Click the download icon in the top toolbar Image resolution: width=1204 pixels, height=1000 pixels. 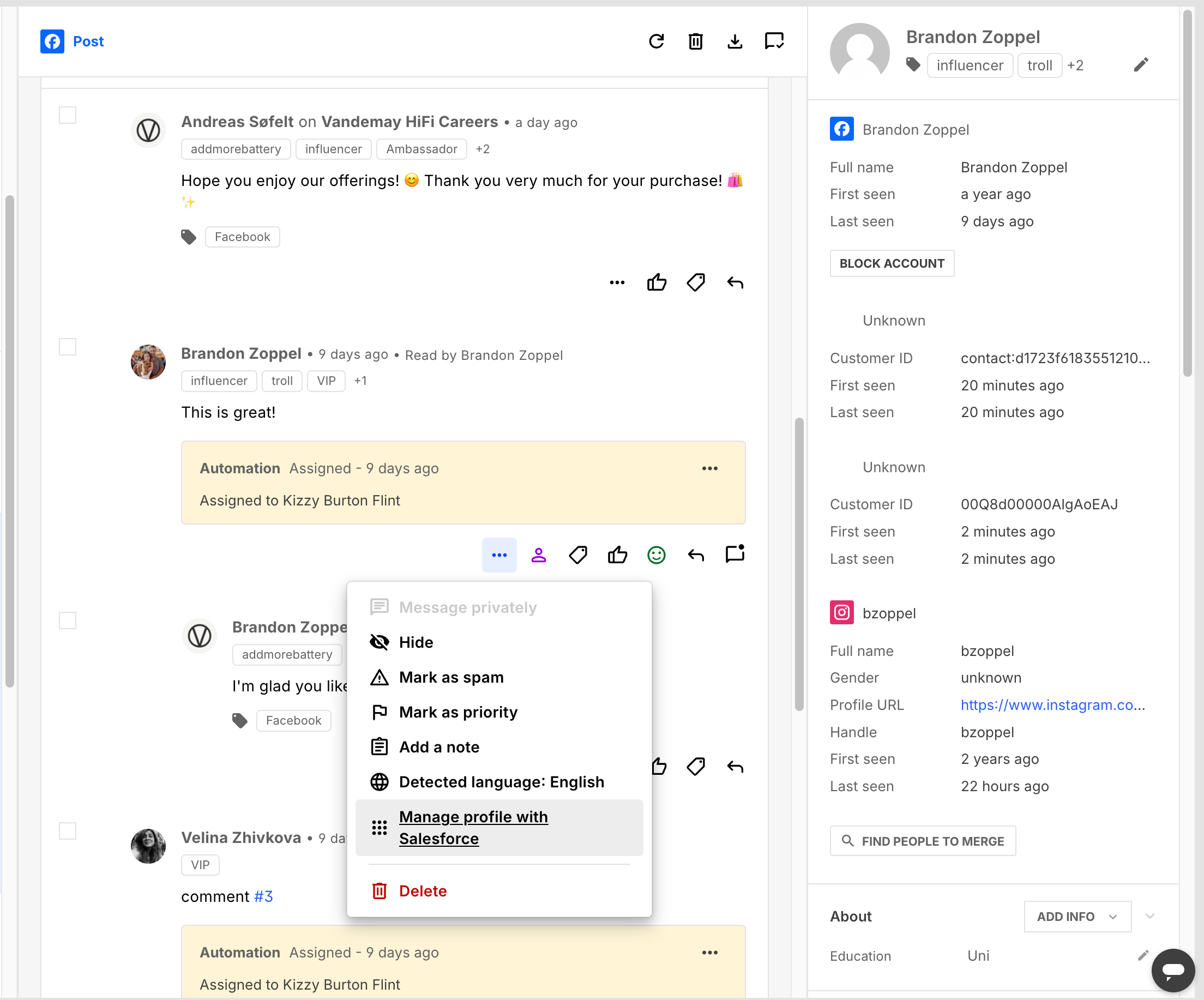[x=734, y=41]
